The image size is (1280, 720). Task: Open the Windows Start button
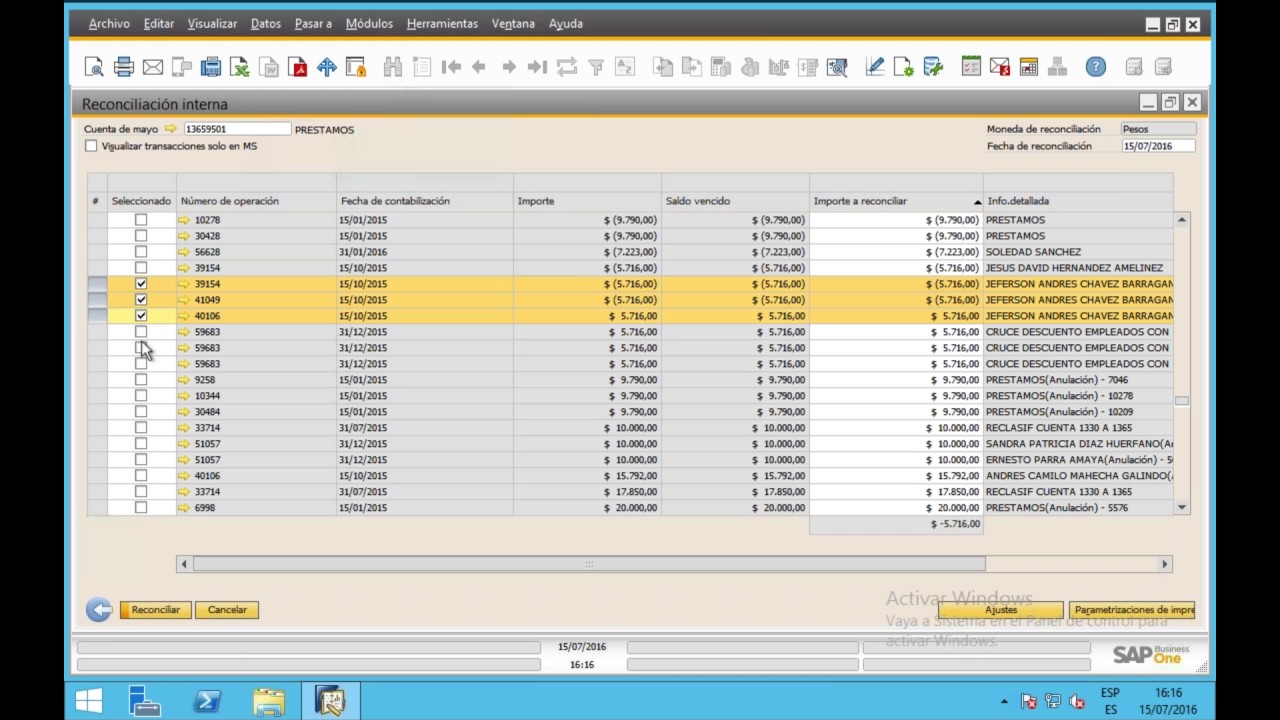[x=88, y=701]
